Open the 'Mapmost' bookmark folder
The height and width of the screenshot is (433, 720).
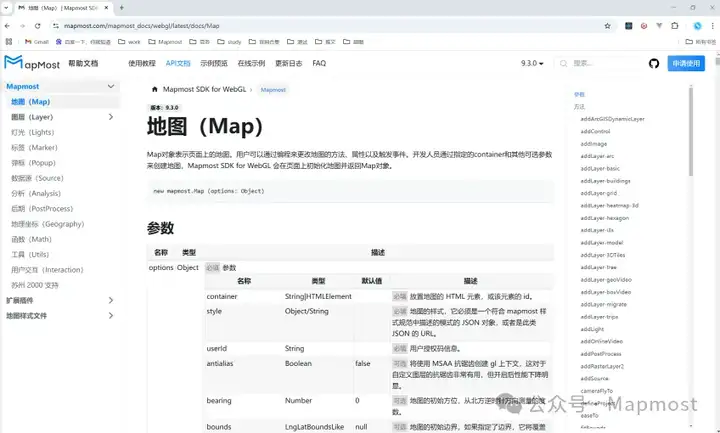click(165, 41)
